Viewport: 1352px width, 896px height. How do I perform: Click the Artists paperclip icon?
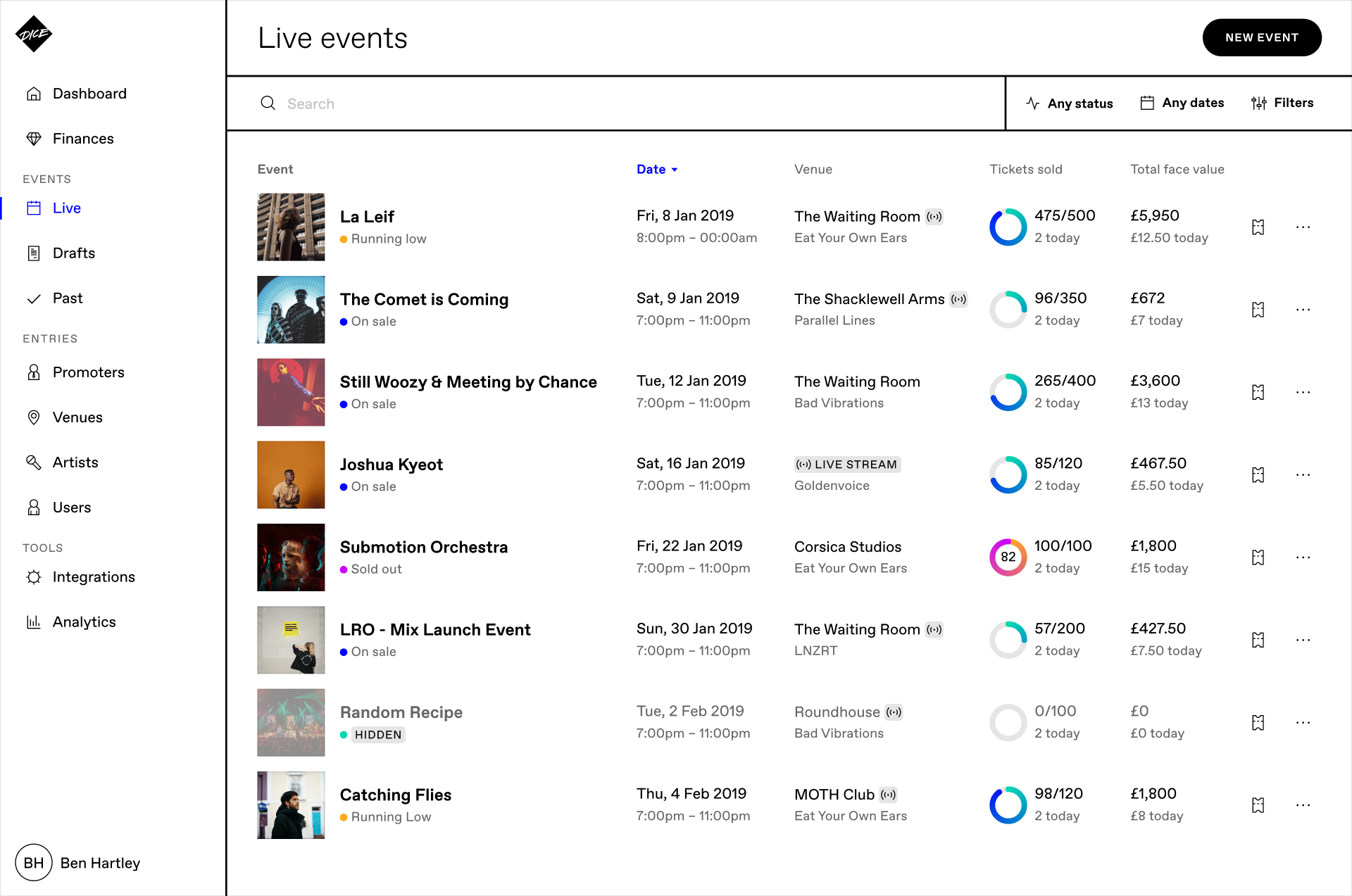[34, 462]
